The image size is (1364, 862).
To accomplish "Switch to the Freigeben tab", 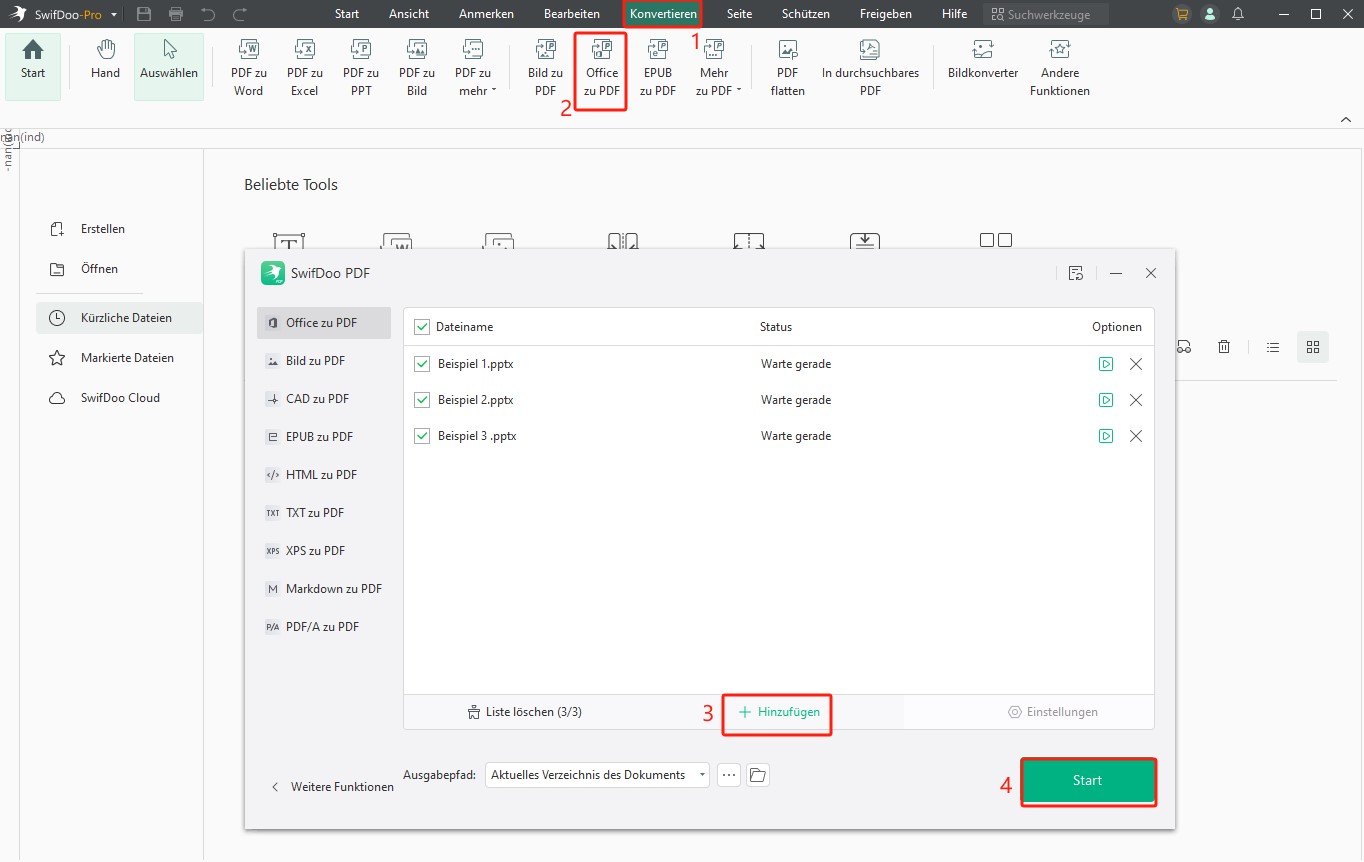I will (x=886, y=14).
